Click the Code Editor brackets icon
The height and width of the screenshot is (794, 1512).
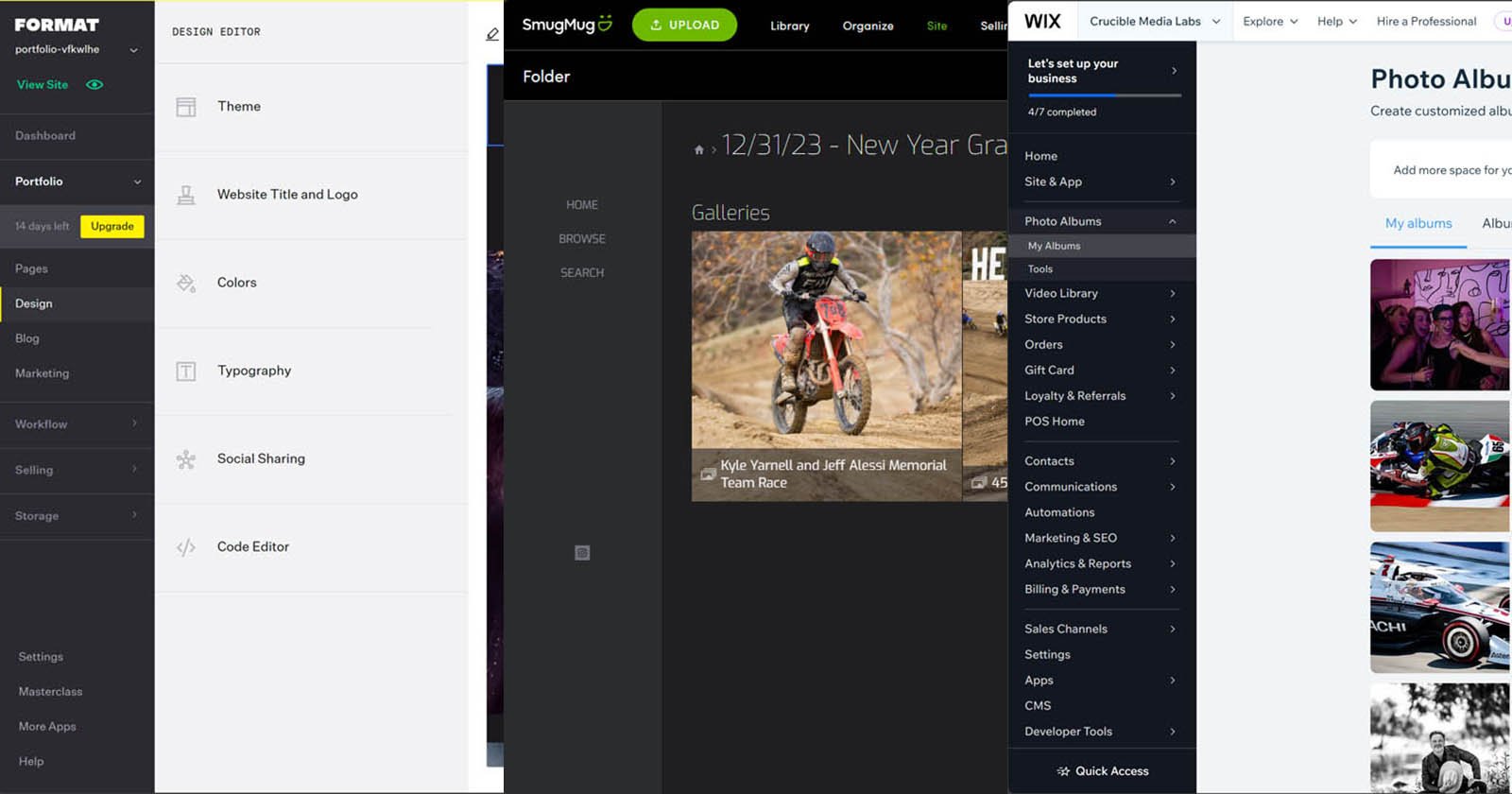tap(186, 547)
